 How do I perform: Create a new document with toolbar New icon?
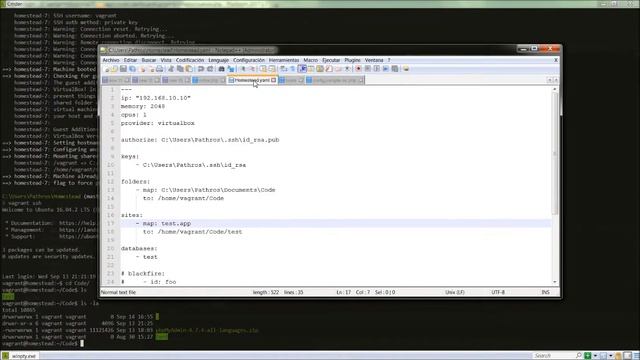[107, 69]
